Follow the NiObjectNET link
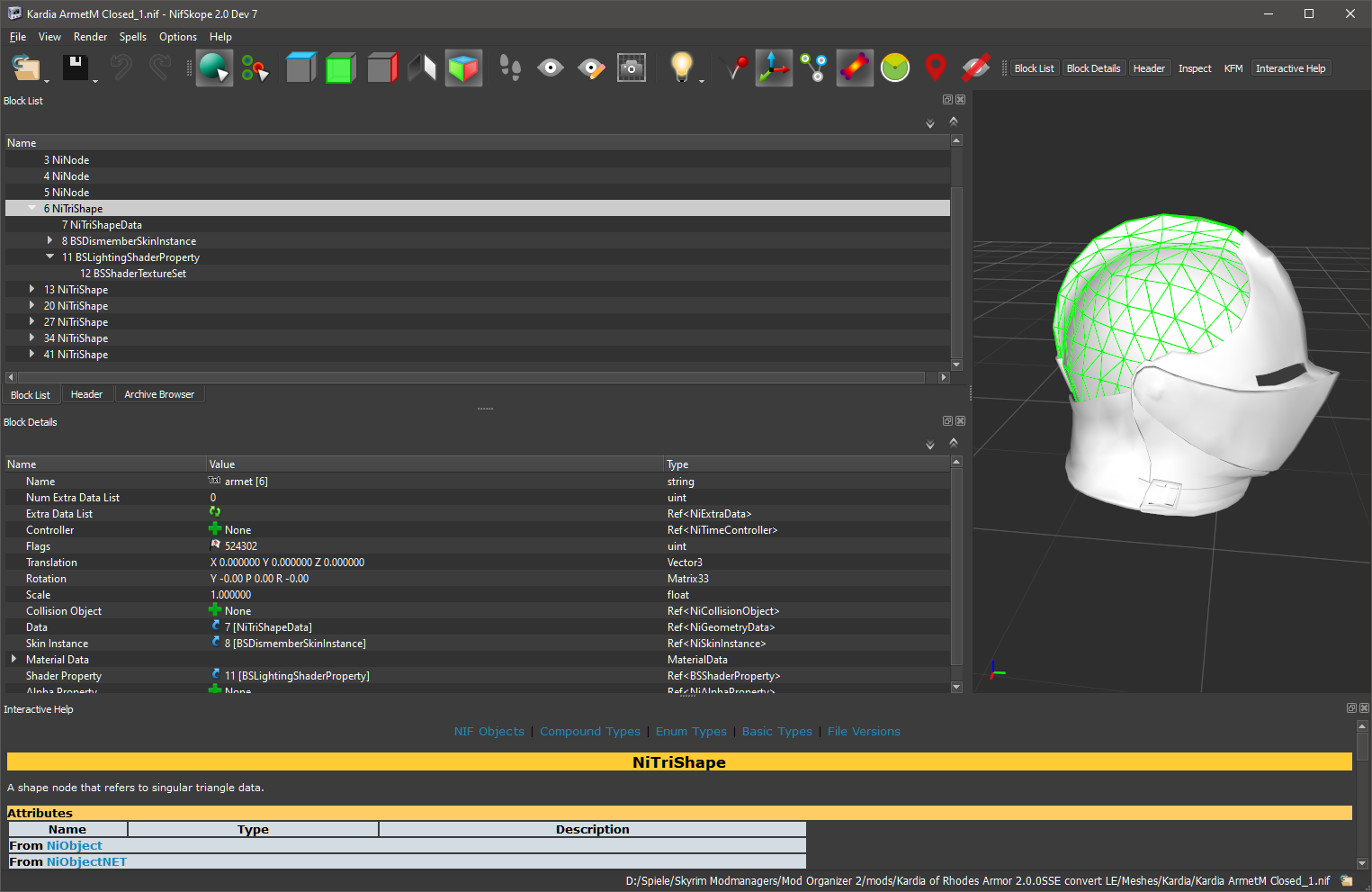 tap(86, 861)
